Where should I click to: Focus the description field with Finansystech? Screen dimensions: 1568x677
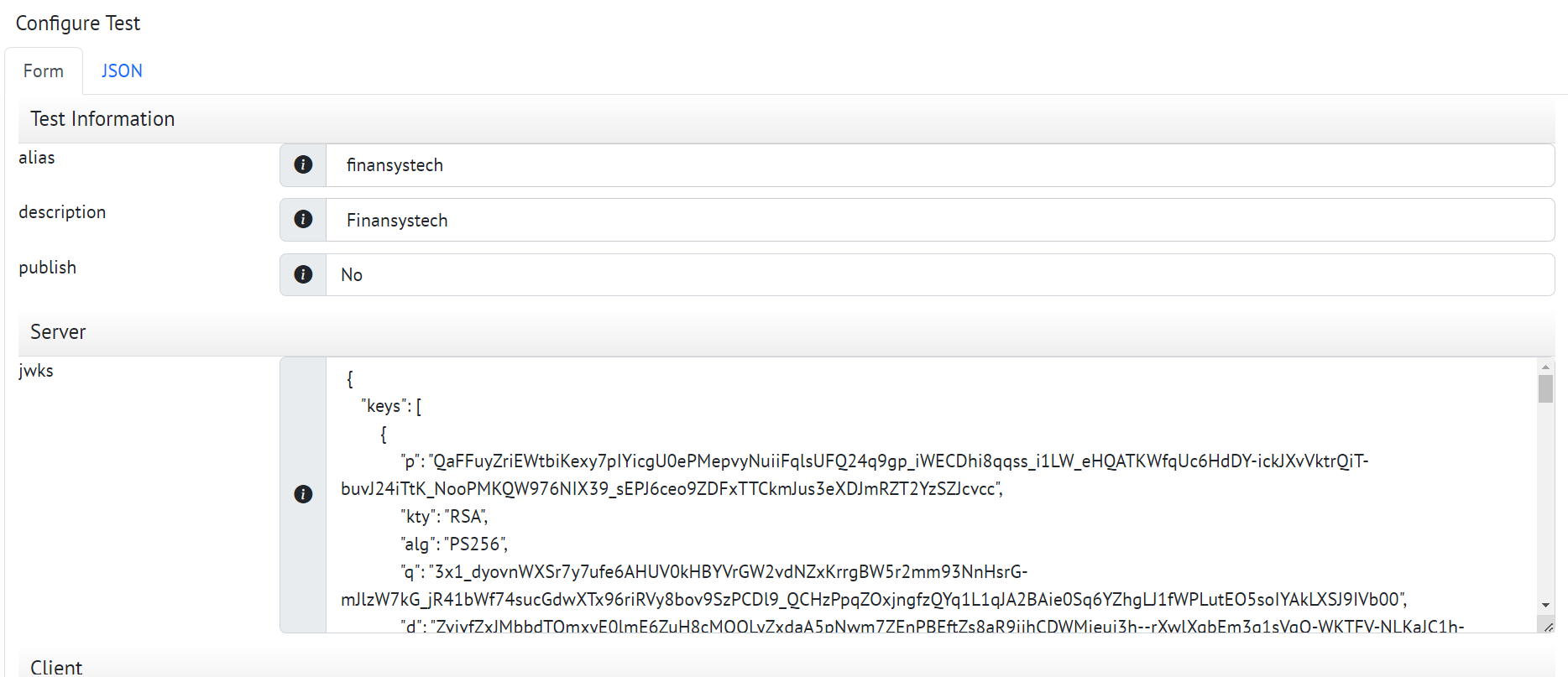point(938,220)
